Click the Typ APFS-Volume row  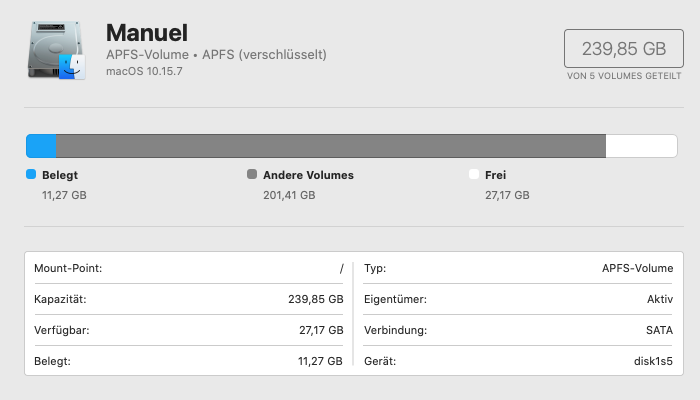point(518,268)
